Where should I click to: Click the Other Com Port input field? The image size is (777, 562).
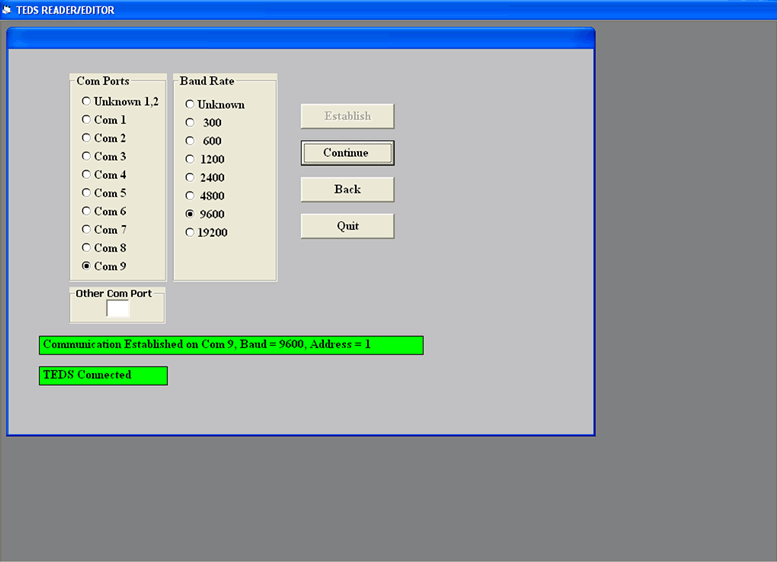118,309
